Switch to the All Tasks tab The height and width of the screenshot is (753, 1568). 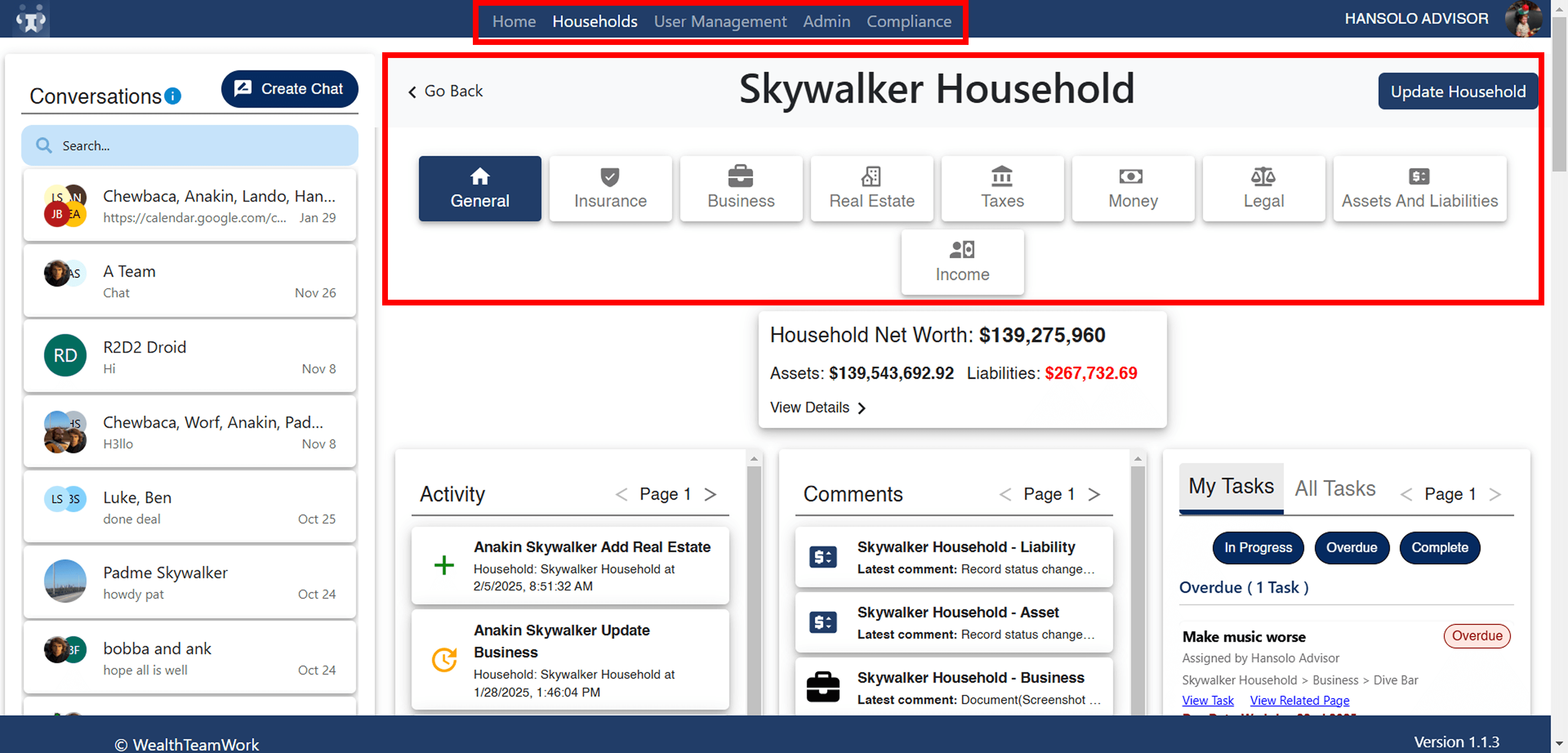click(x=1335, y=489)
